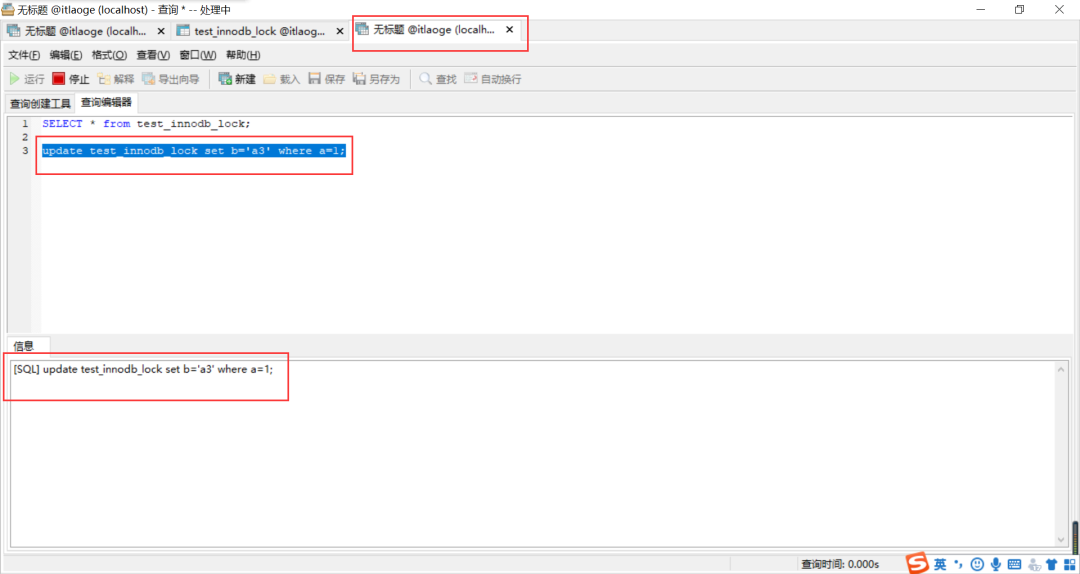Click the 解释 (Explain) toolbar button

[x=116, y=79]
